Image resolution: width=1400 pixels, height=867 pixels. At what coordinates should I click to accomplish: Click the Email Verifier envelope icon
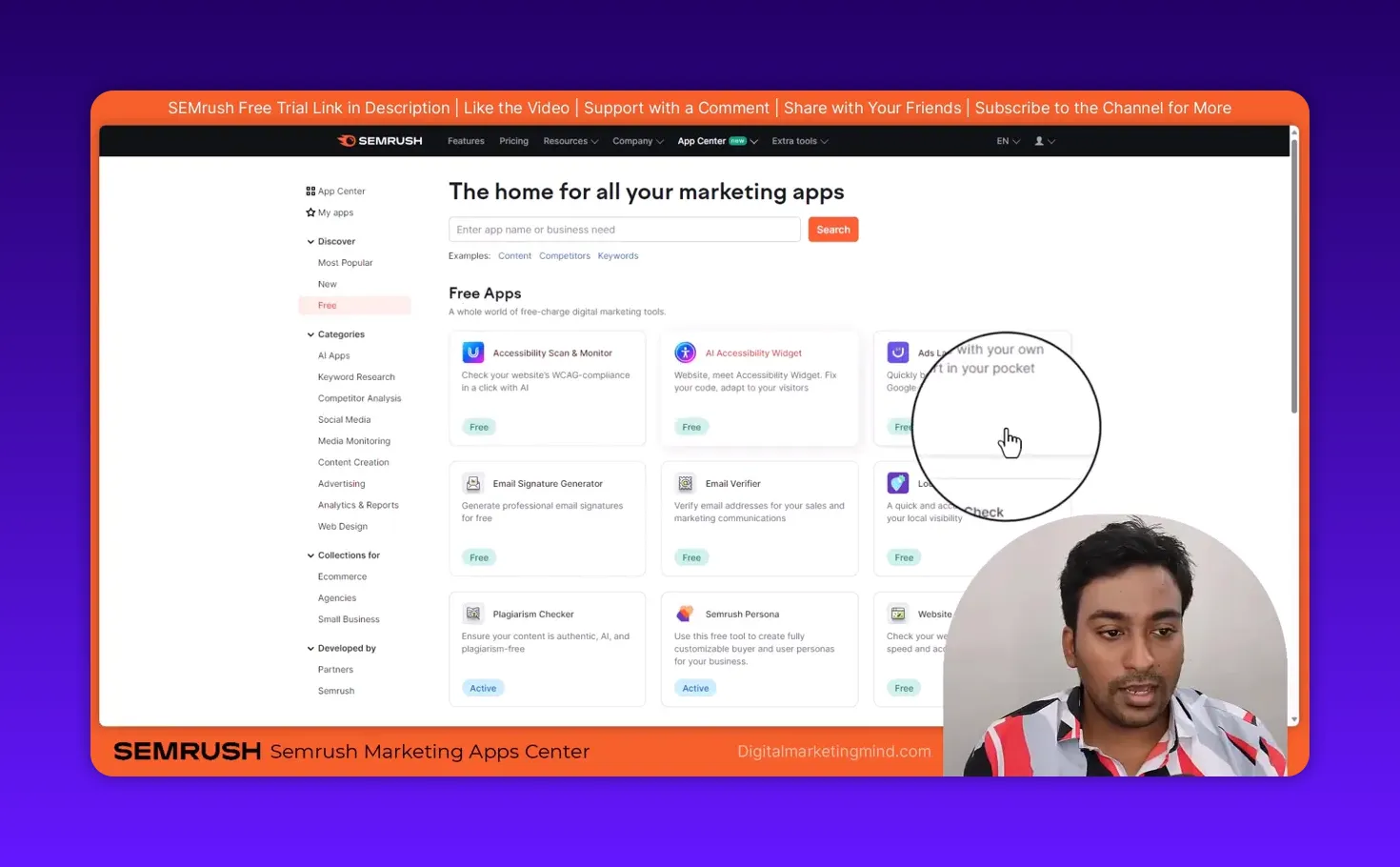(x=685, y=483)
